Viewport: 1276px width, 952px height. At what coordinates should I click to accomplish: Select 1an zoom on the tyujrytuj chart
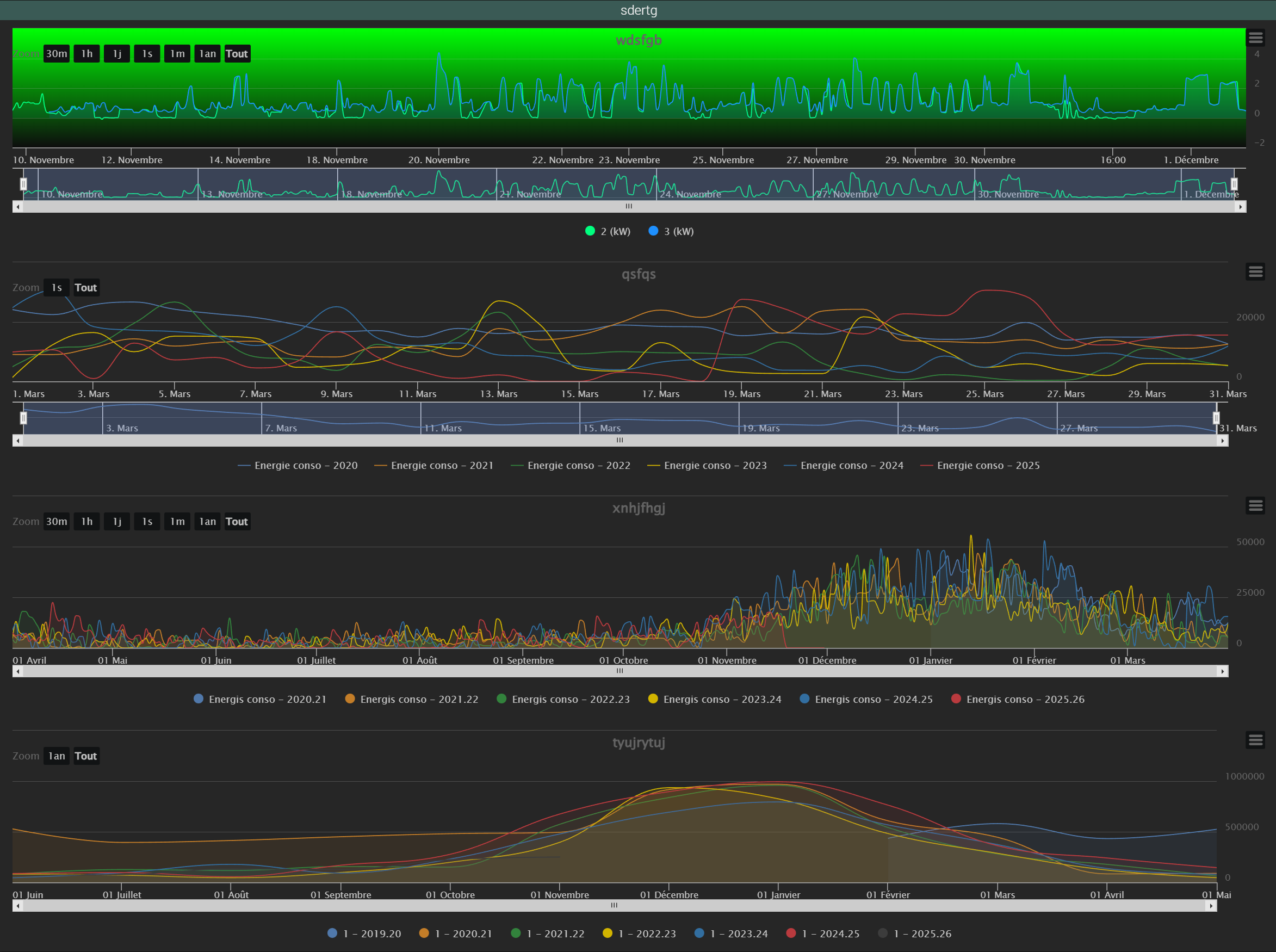click(57, 756)
